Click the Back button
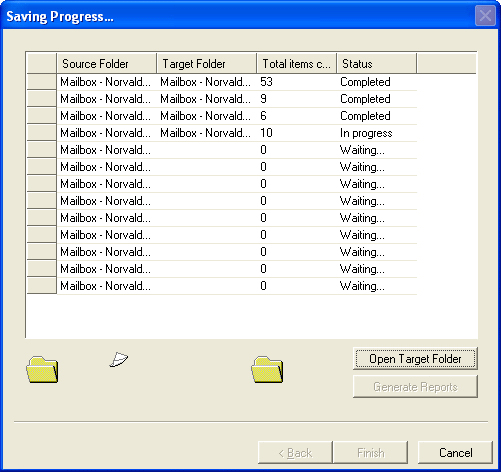501x472 pixels. pos(295,453)
